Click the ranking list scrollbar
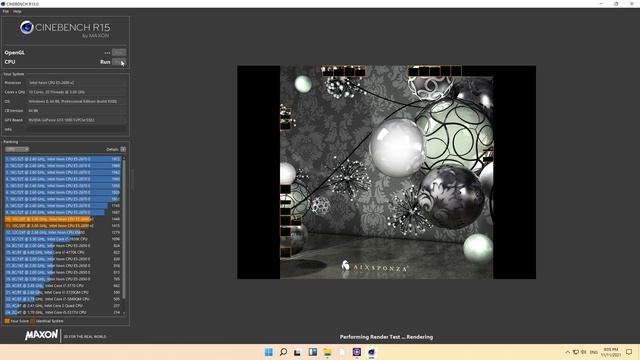The width and height of the screenshot is (640, 360). tap(124, 229)
